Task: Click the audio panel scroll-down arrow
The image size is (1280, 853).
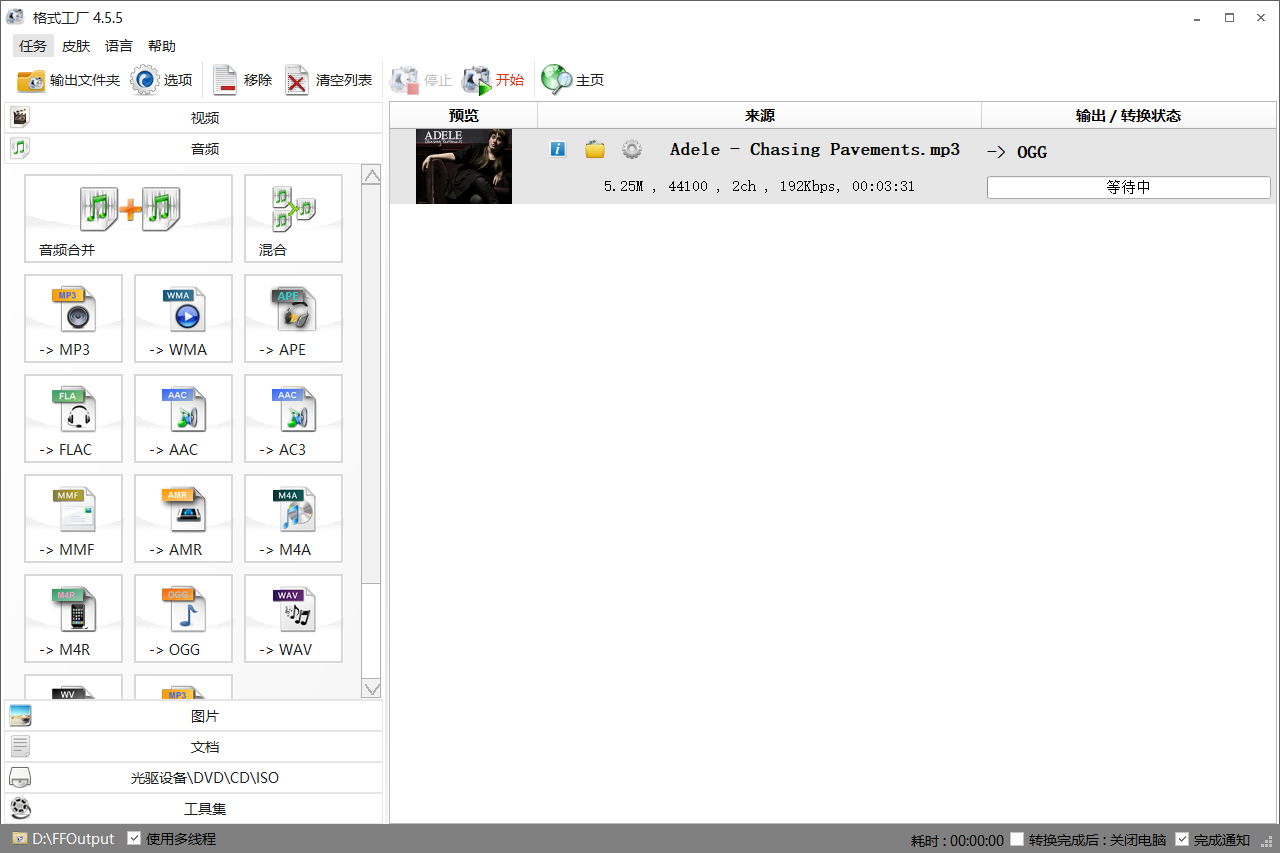Action: (372, 689)
